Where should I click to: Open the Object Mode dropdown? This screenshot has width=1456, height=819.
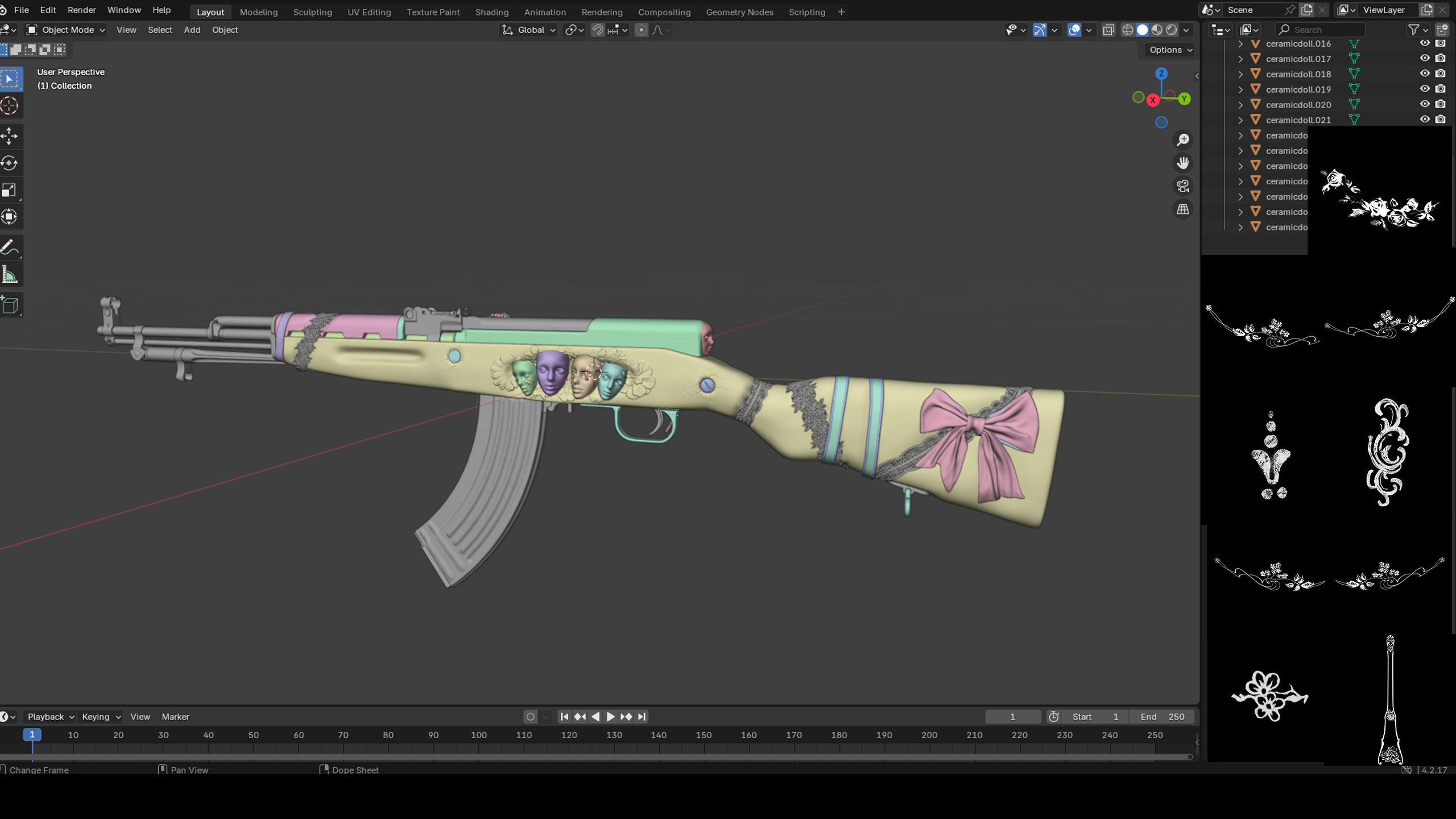pos(67,30)
